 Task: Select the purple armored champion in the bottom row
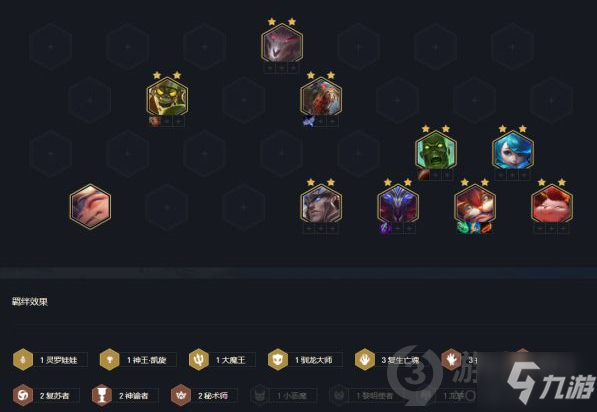tap(398, 204)
